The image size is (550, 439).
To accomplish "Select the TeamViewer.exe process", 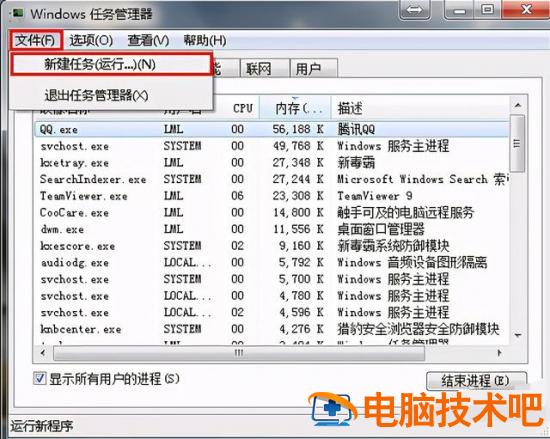I will (271, 196).
